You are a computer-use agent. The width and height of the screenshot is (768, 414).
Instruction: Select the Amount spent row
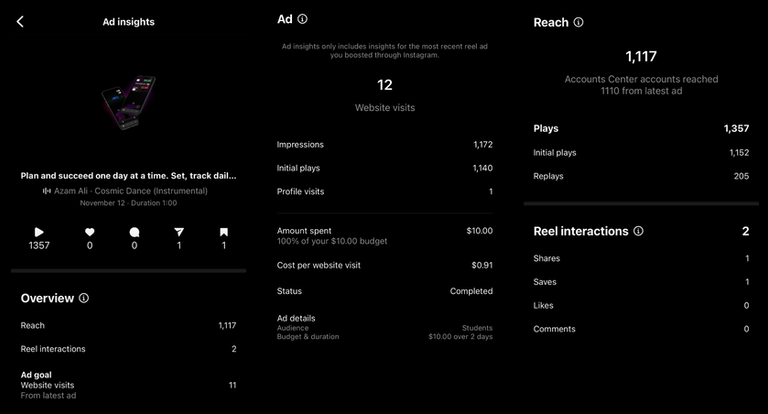[384, 235]
